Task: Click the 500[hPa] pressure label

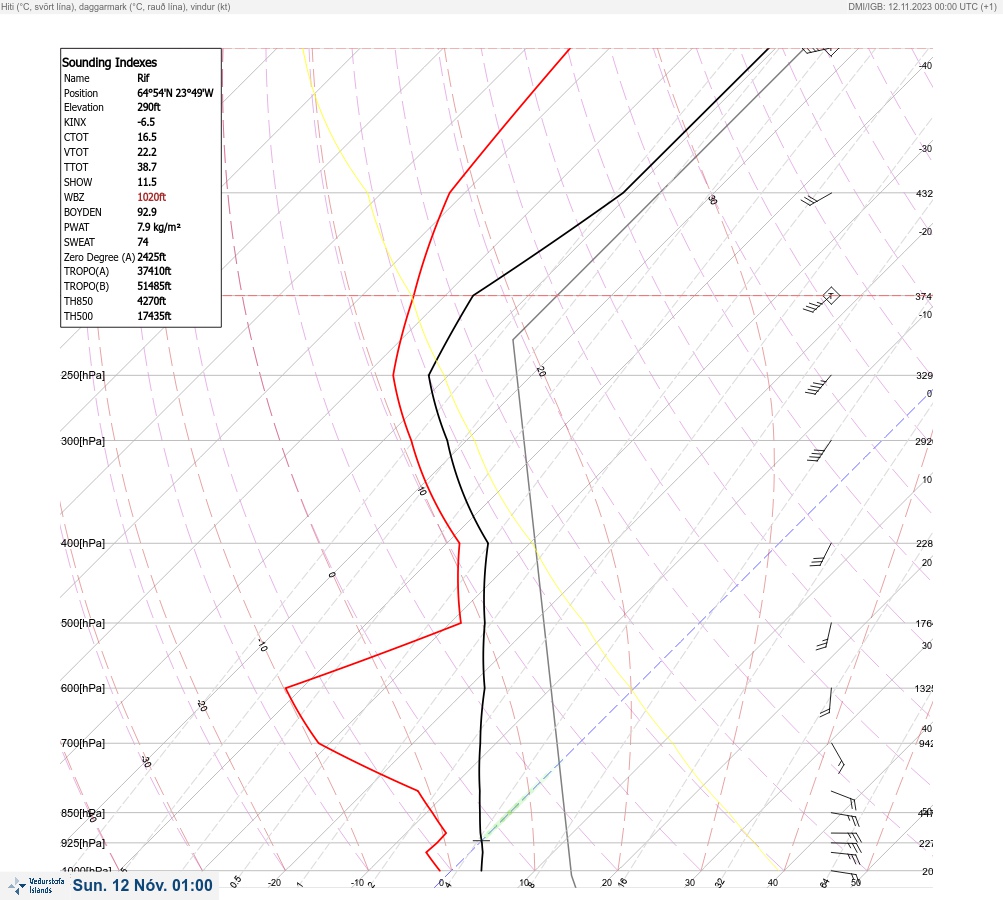Action: [83, 623]
